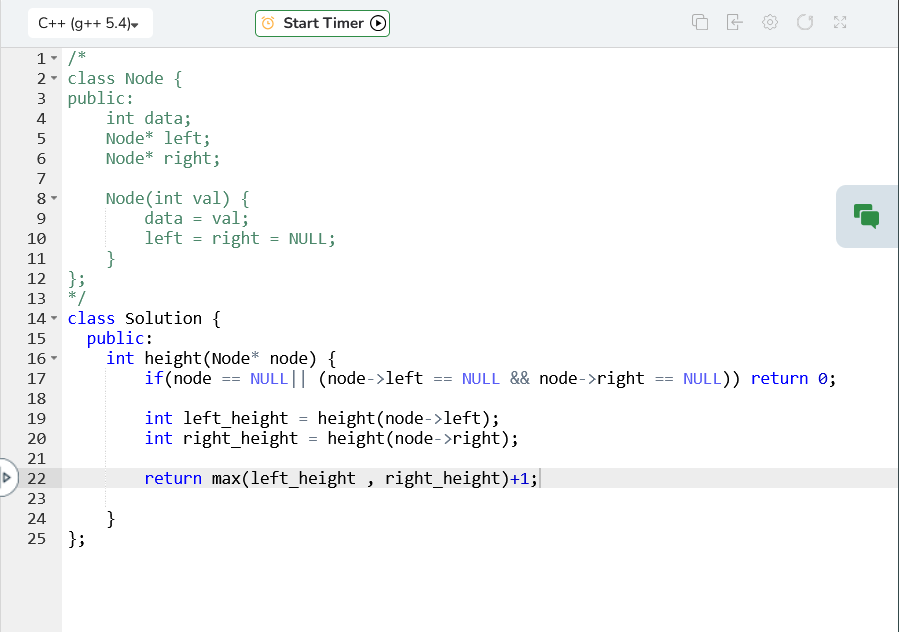
Task: Click 'left = right = NULL;' on line 10
Action: click(240, 239)
